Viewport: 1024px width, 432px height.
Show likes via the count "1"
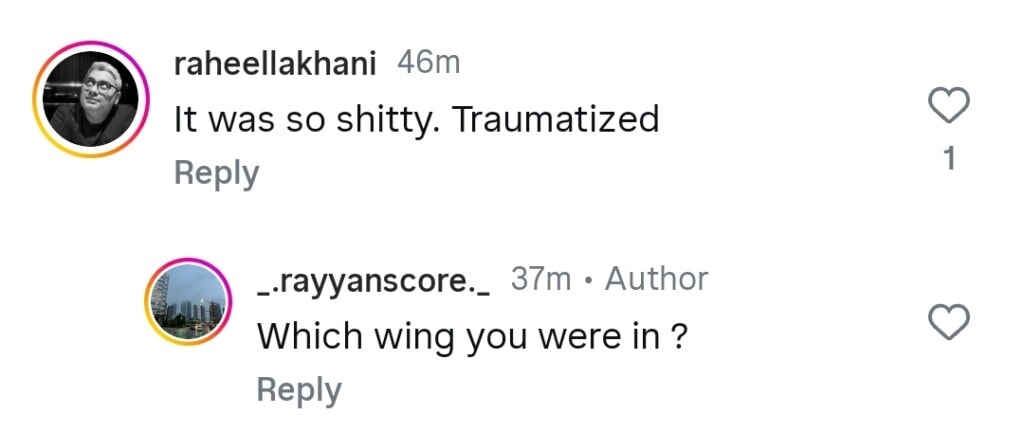click(x=950, y=159)
